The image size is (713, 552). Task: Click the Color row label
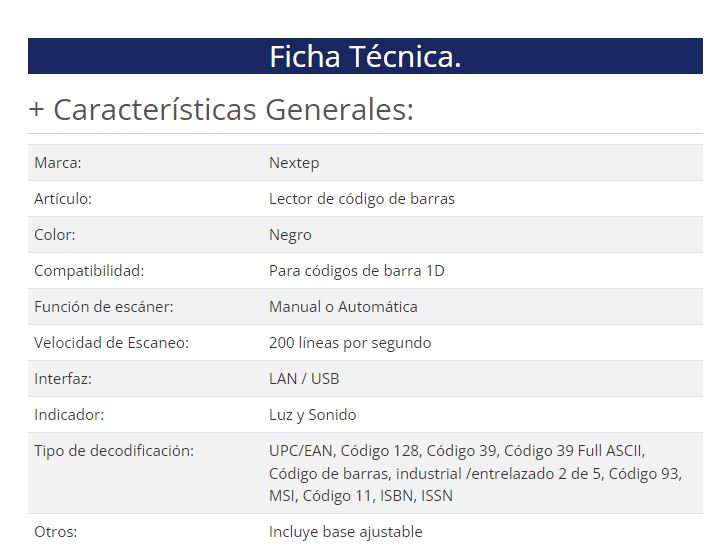click(55, 234)
